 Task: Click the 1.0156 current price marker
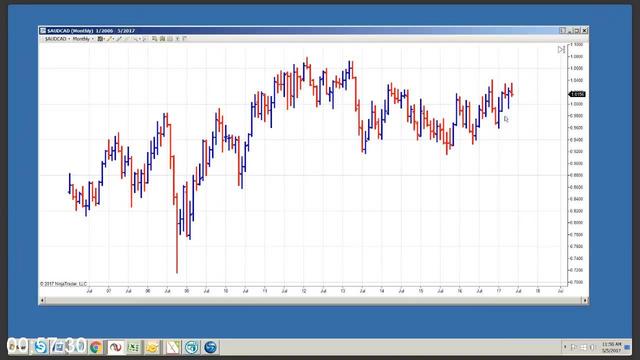coord(577,94)
